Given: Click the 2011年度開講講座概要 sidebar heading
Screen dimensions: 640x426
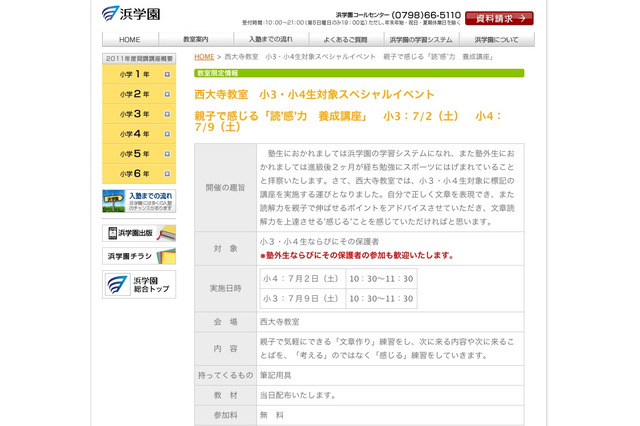Looking at the screenshot, I should (139, 59).
